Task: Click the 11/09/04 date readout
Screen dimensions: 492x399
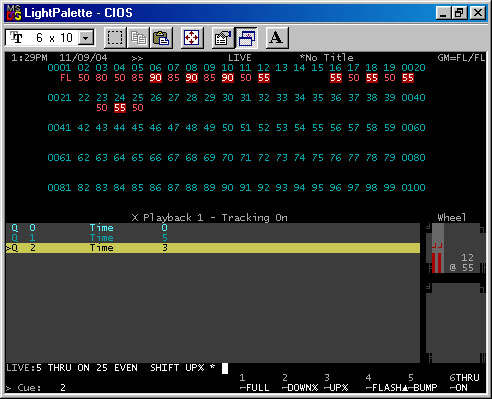Action: [83, 58]
